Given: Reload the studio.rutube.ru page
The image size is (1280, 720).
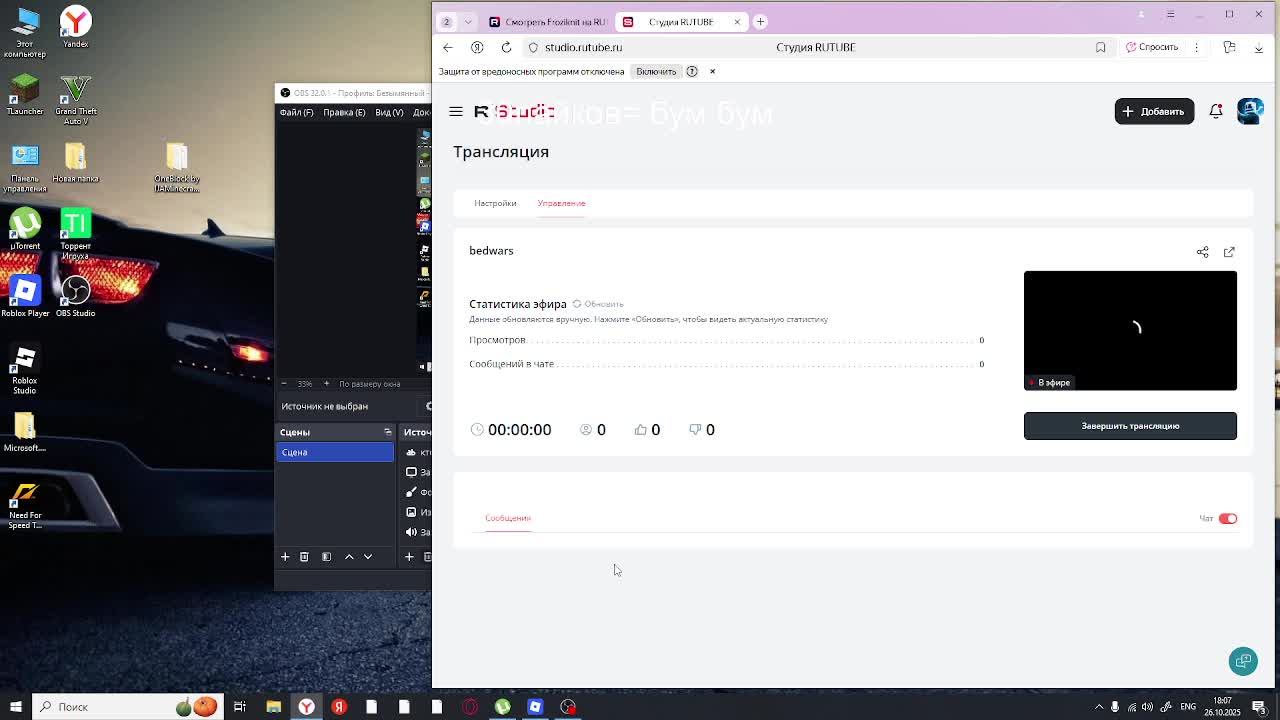Looking at the screenshot, I should (506, 47).
